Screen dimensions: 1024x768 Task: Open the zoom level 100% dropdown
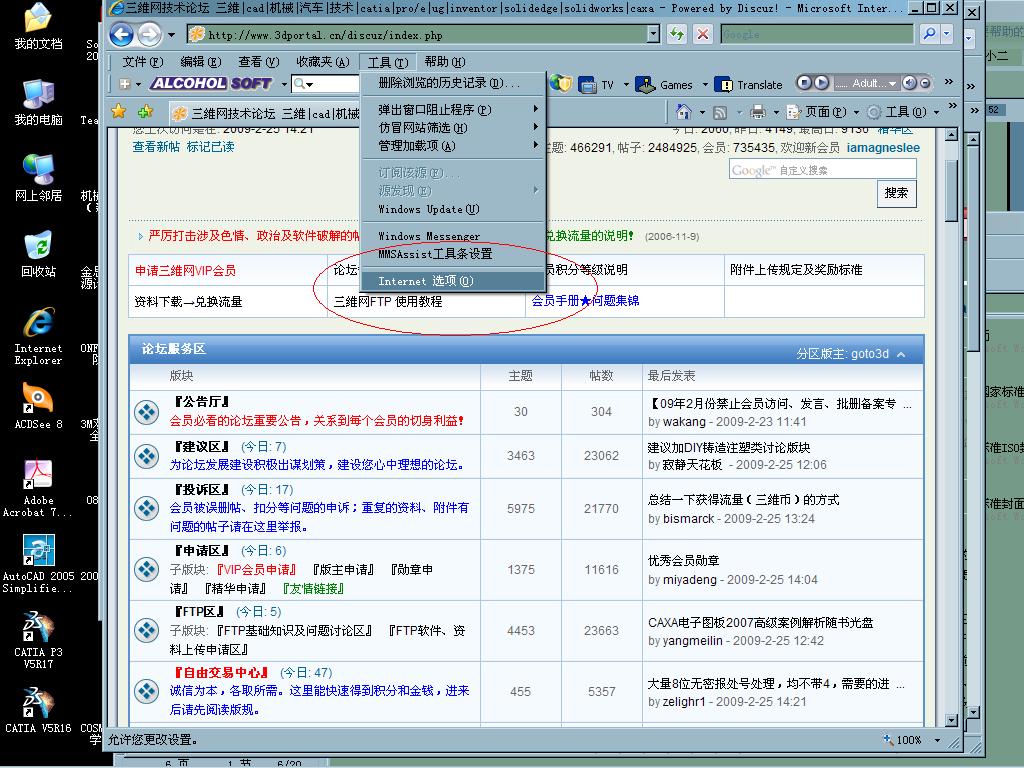[937, 740]
